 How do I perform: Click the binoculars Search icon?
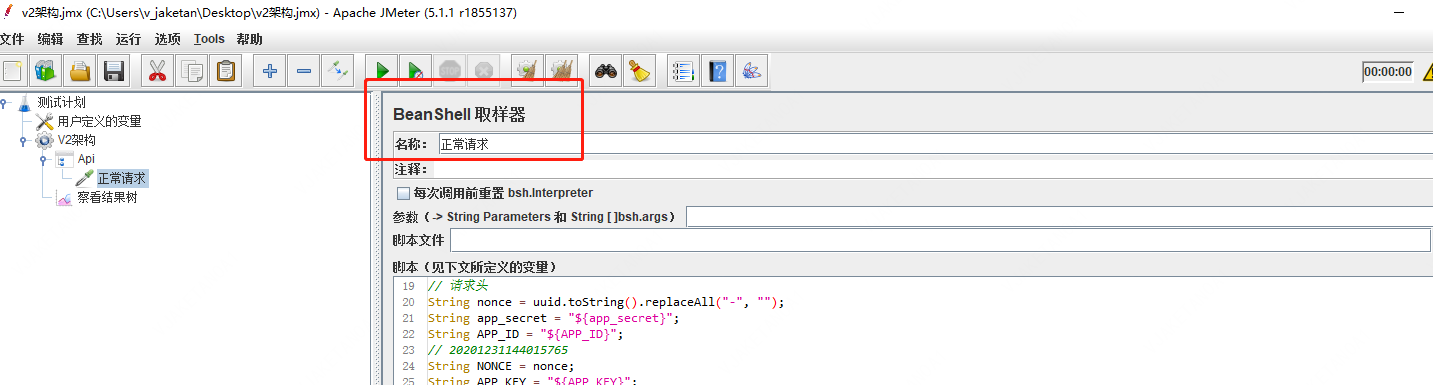(x=606, y=71)
